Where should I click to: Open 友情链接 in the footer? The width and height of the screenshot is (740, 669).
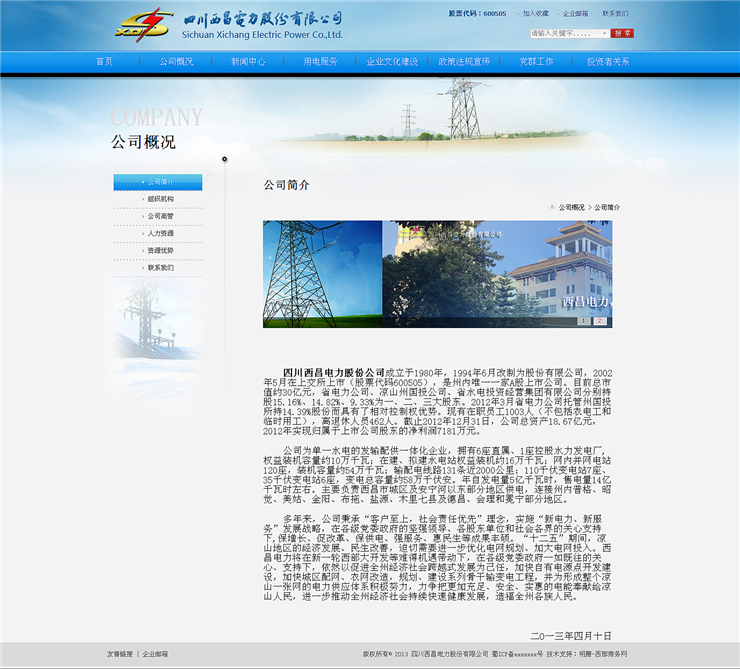coord(119,653)
